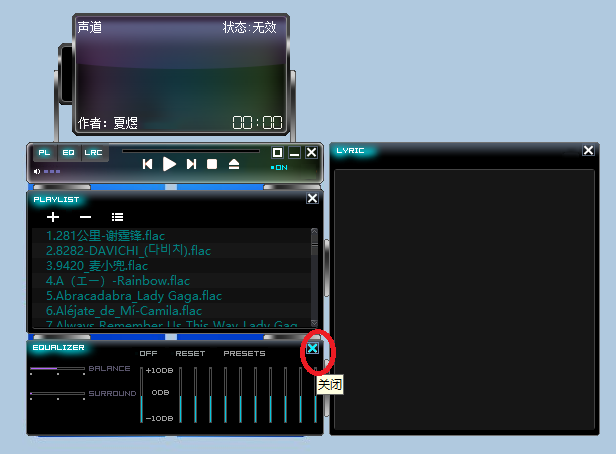Toggle the equalizer panel with EQ
Image resolution: width=616 pixels, height=454 pixels.
[x=68, y=153]
